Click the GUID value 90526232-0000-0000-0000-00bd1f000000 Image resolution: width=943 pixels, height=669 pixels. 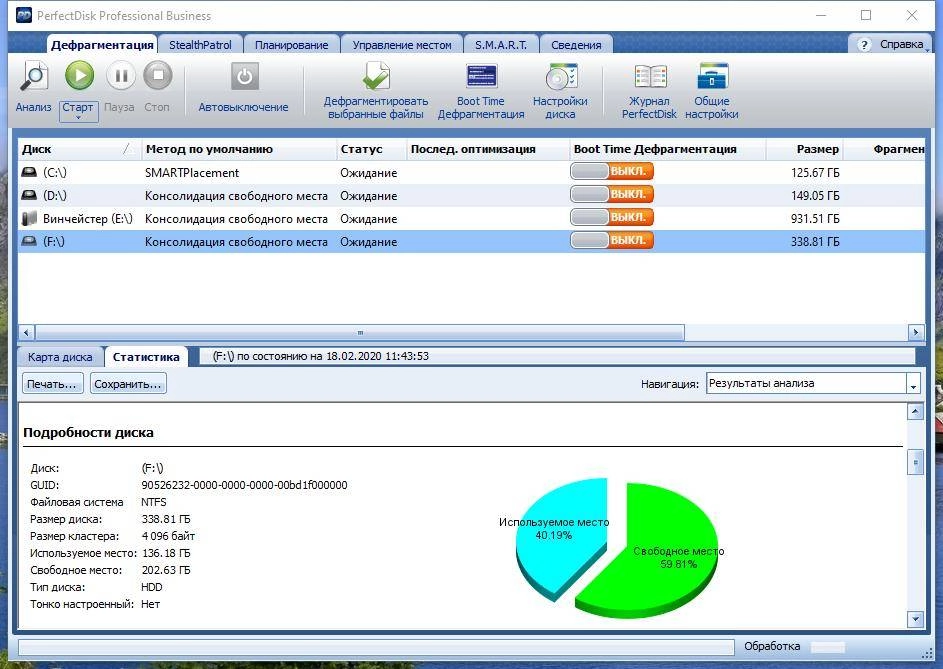pyautogui.click(x=244, y=485)
